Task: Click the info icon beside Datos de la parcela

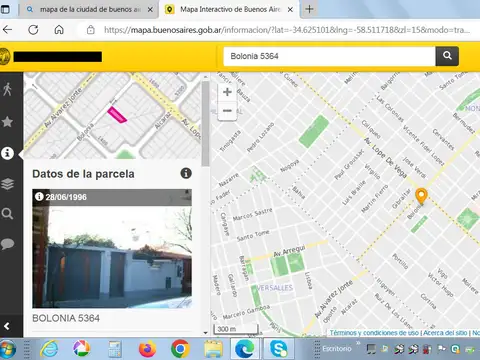Action: pyautogui.click(x=186, y=173)
